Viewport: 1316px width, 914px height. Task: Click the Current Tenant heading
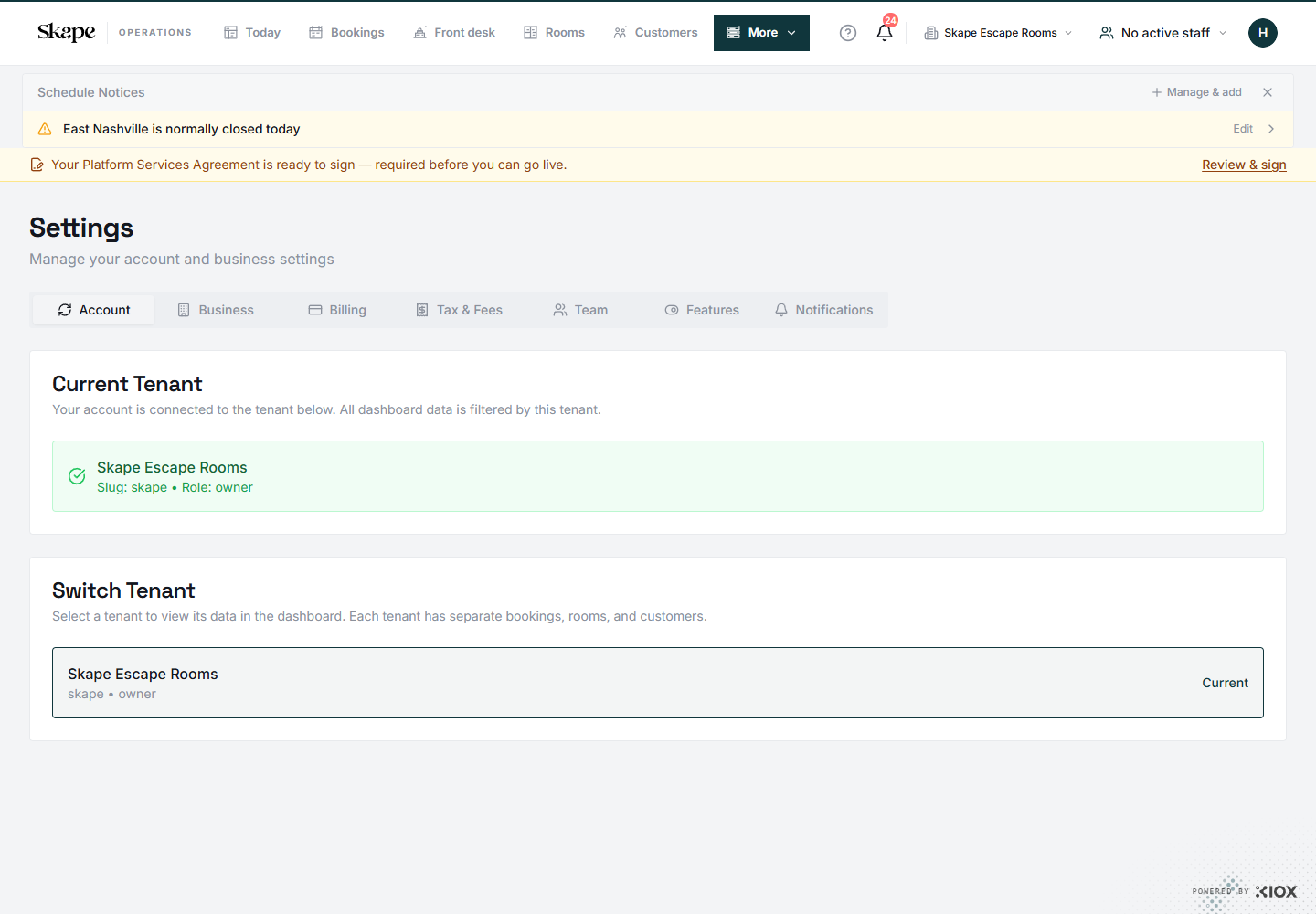(127, 384)
